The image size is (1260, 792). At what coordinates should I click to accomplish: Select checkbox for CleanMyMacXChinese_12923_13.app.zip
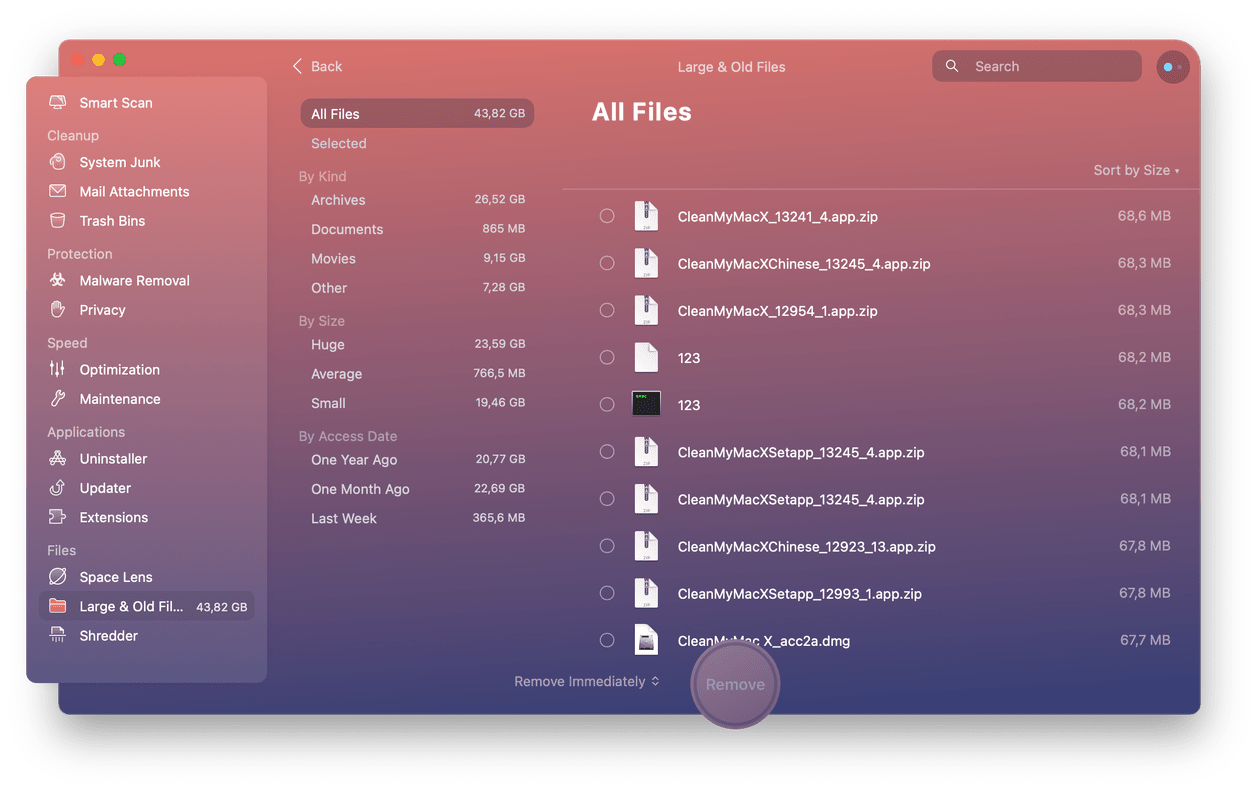(x=607, y=546)
